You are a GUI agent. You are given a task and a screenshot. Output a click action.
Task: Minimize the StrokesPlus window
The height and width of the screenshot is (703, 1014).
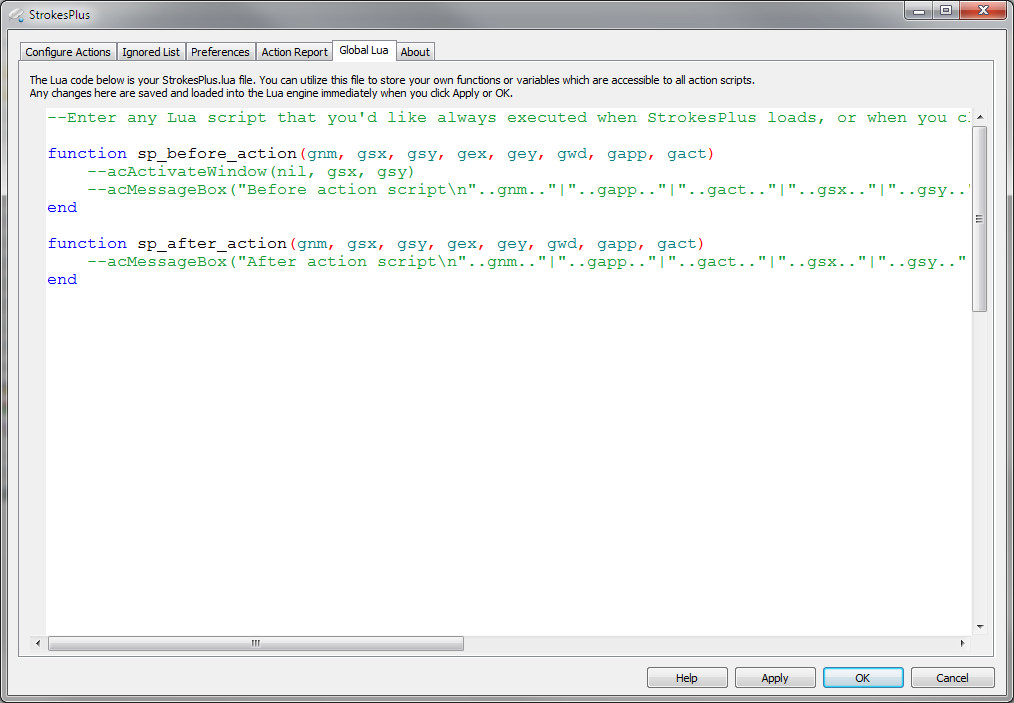pyautogui.click(x=919, y=10)
